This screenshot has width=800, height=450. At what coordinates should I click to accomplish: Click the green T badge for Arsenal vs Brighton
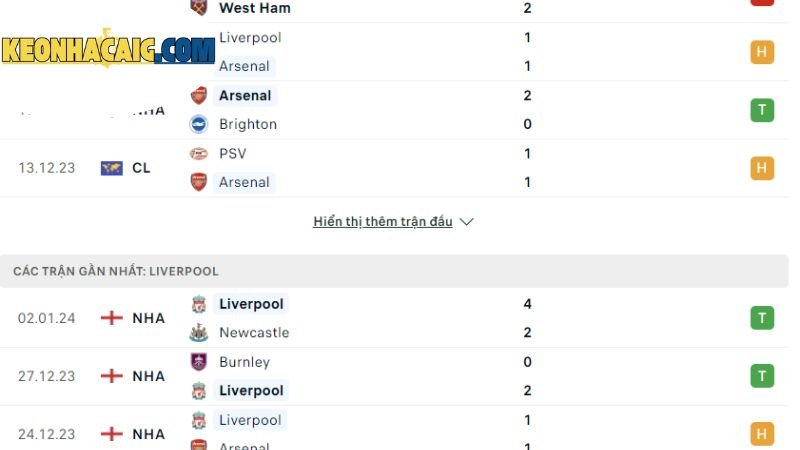tap(762, 110)
